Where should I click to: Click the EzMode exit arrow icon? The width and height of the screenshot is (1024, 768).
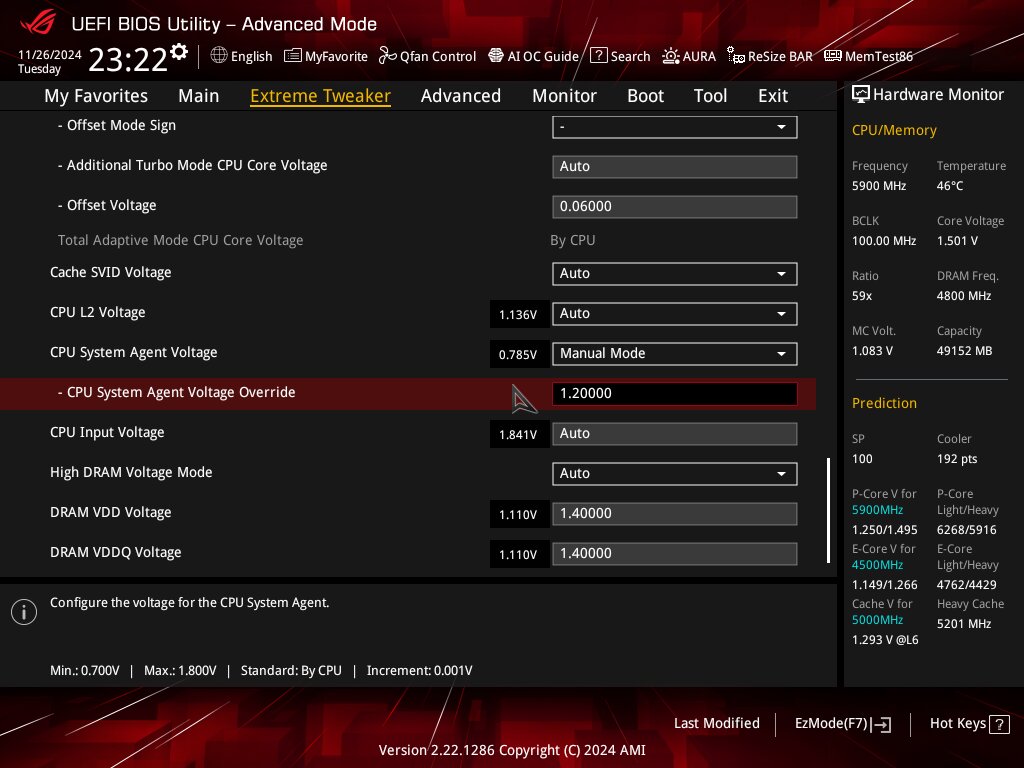point(881,724)
